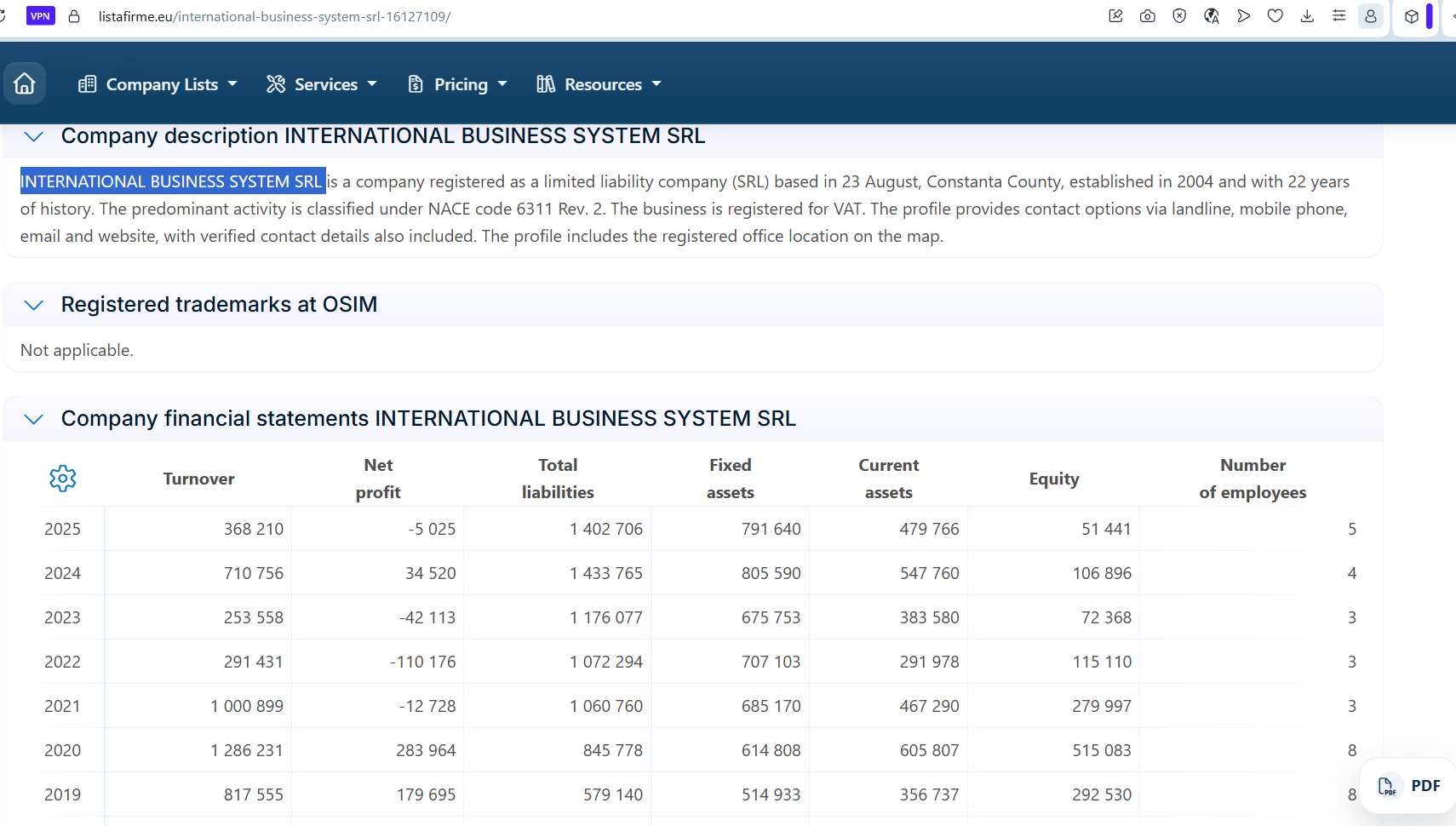Click turnover value 1 286 231
This screenshot has height=826, width=1456.
247,750
